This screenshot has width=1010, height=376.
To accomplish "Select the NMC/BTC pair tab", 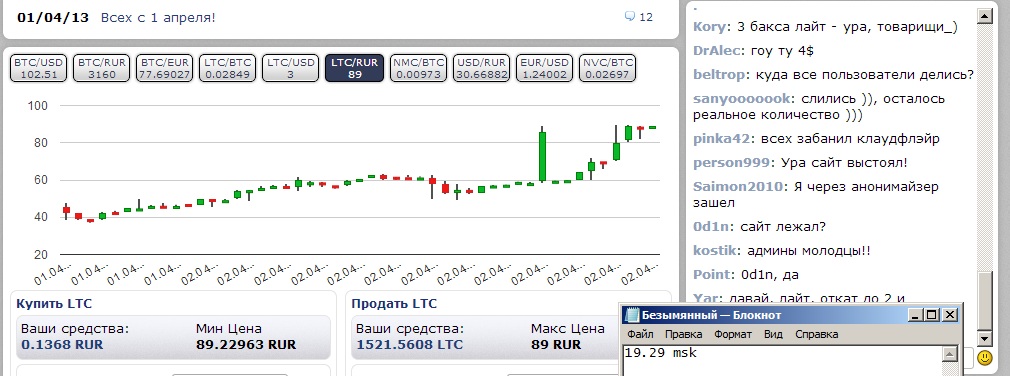I will (418, 68).
